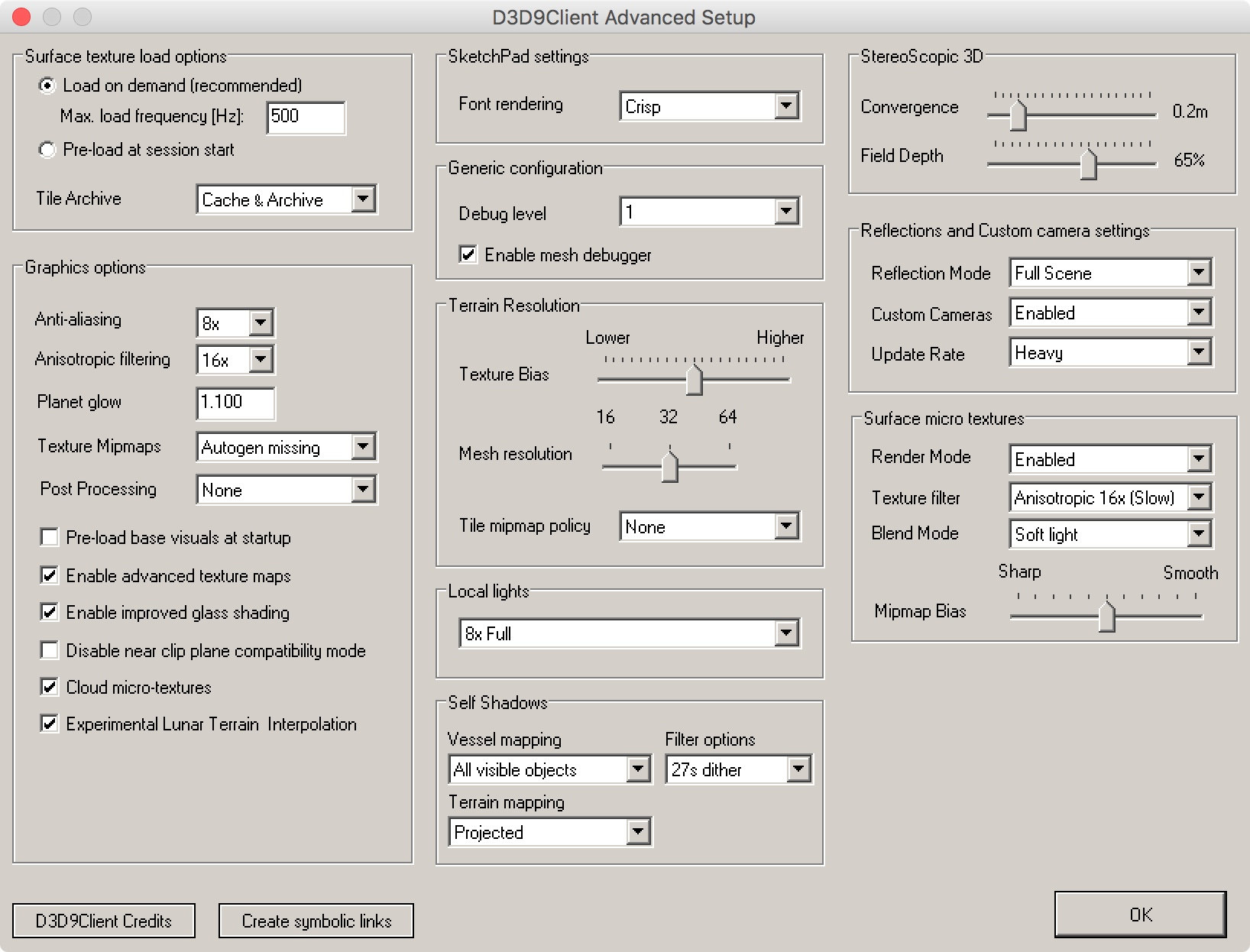Expand the Terrain mapping dropdown

point(550,832)
